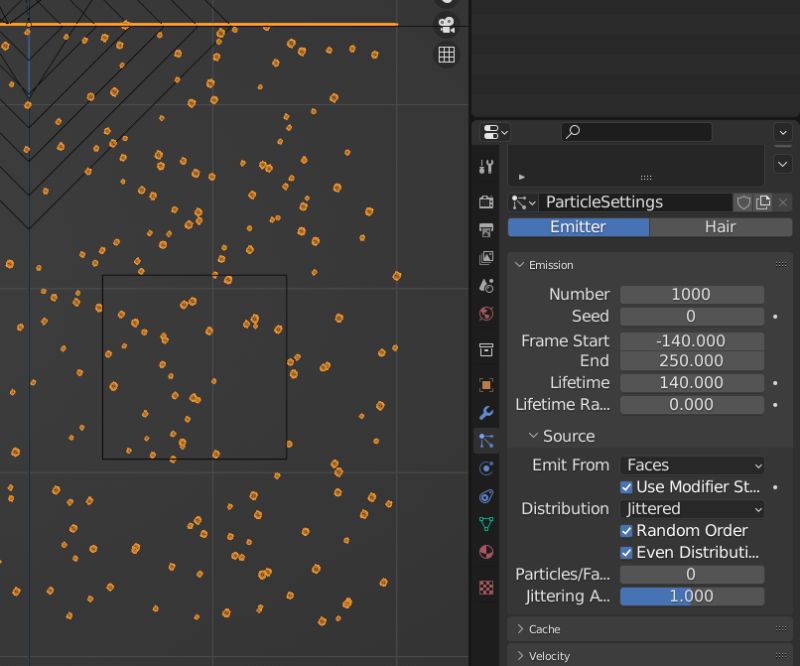Animate the Use Modifier Stack dot

tap(775, 487)
